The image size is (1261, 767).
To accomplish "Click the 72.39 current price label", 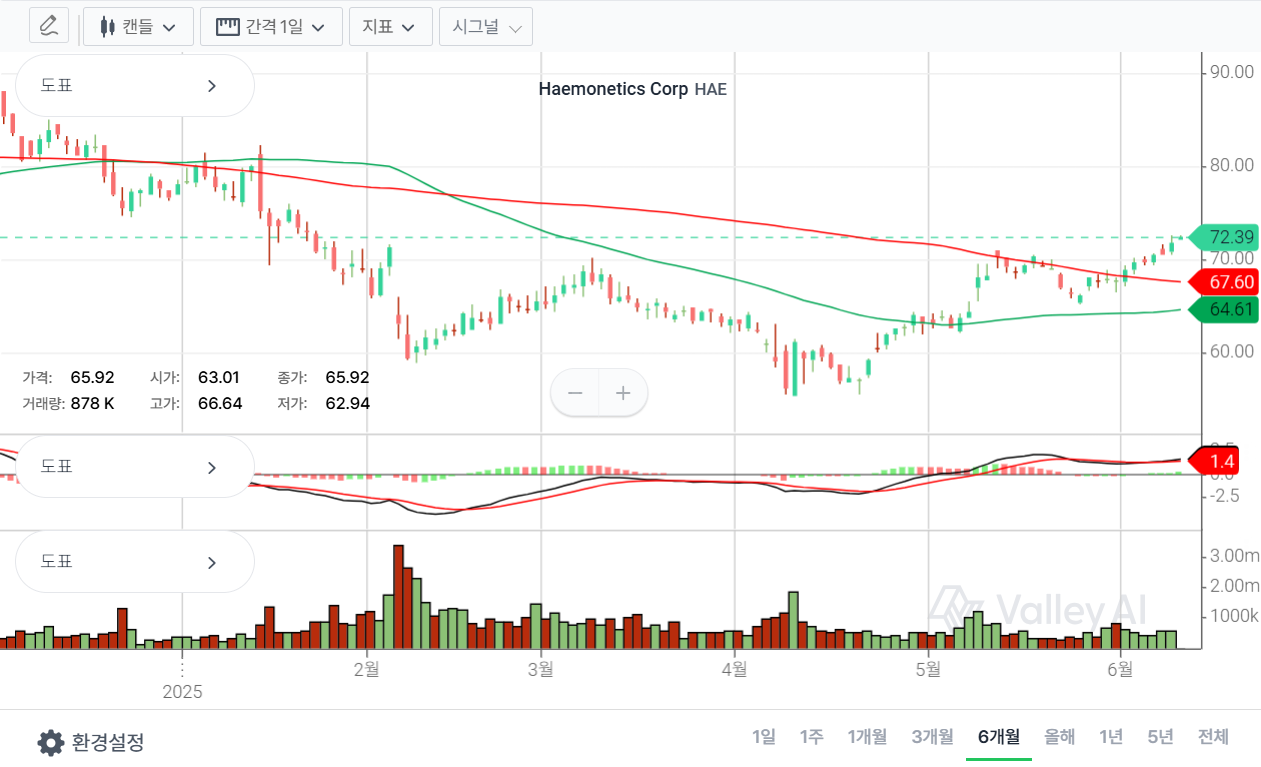I will (x=1223, y=238).
